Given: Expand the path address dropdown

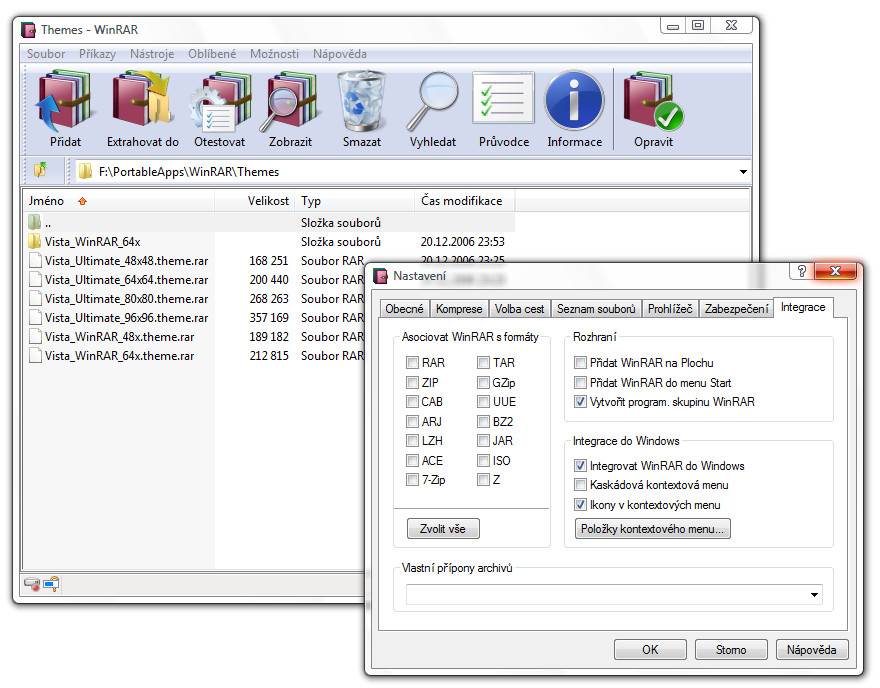Looking at the screenshot, I should pyautogui.click(x=743, y=172).
